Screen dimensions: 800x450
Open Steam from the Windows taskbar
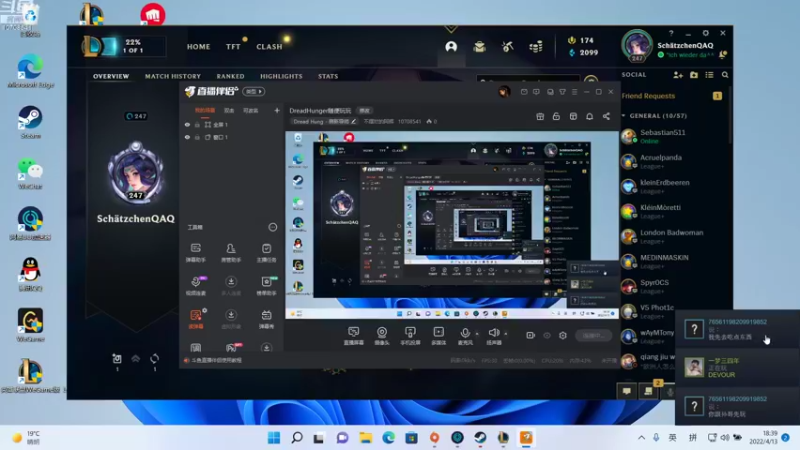coord(480,438)
